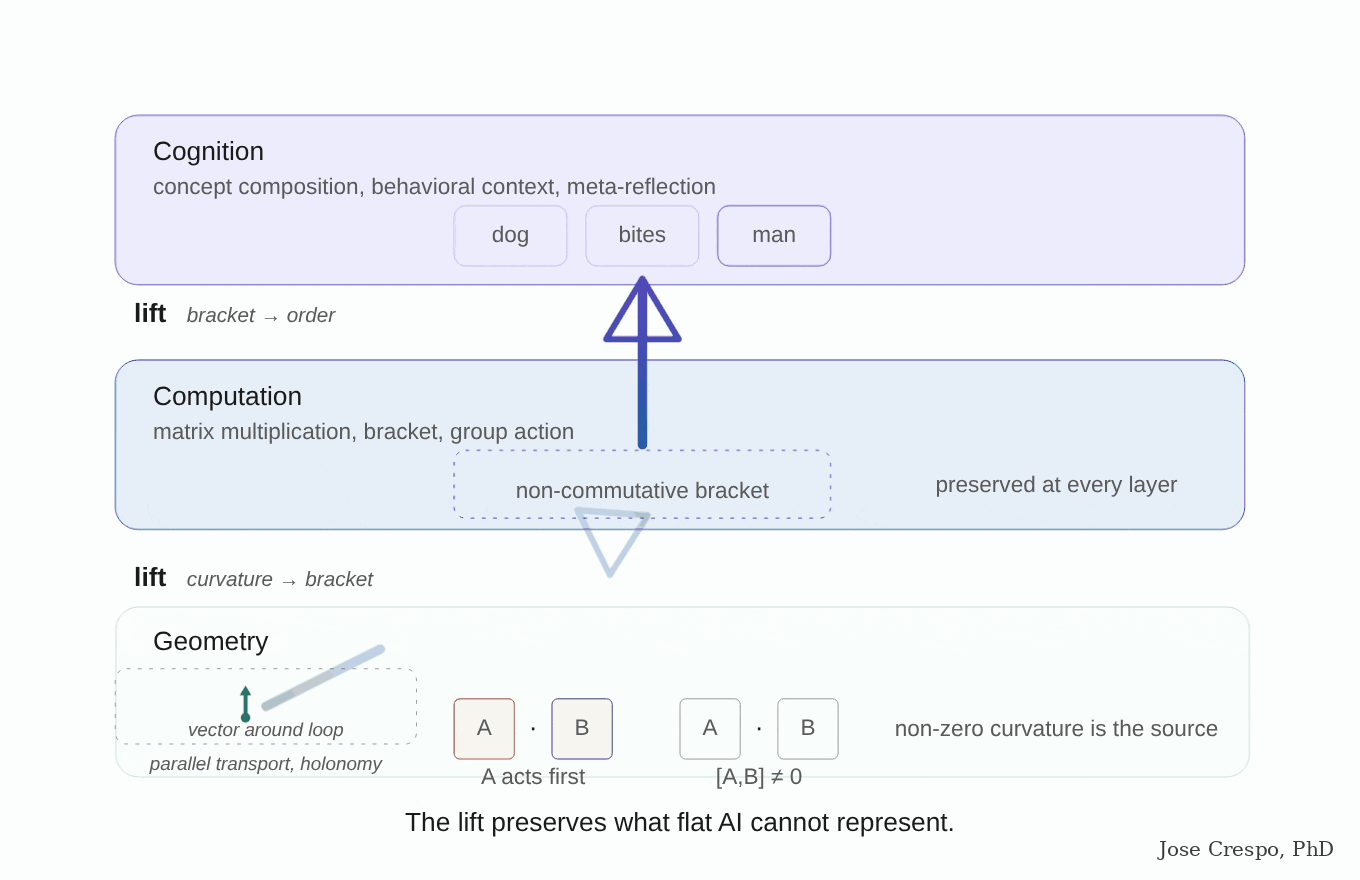Click 'preserved at every layer' text
The width and height of the screenshot is (1360, 880).
(x=1056, y=485)
